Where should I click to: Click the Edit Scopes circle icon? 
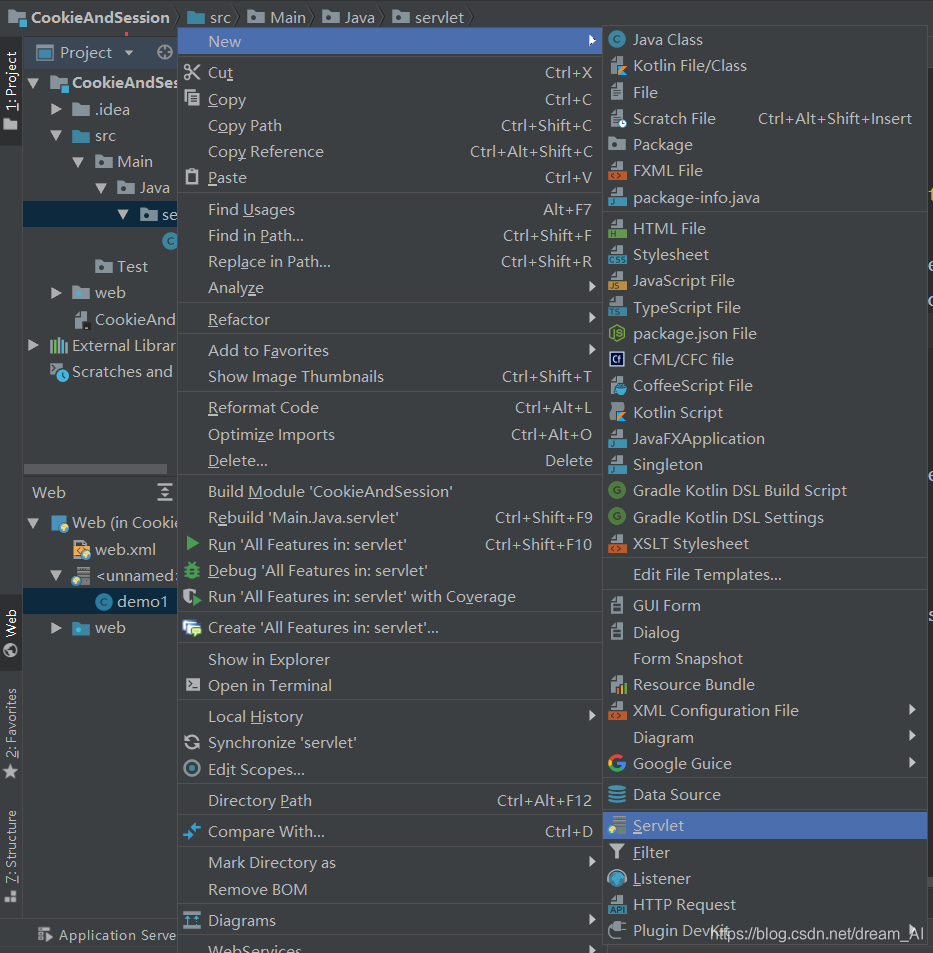point(192,769)
